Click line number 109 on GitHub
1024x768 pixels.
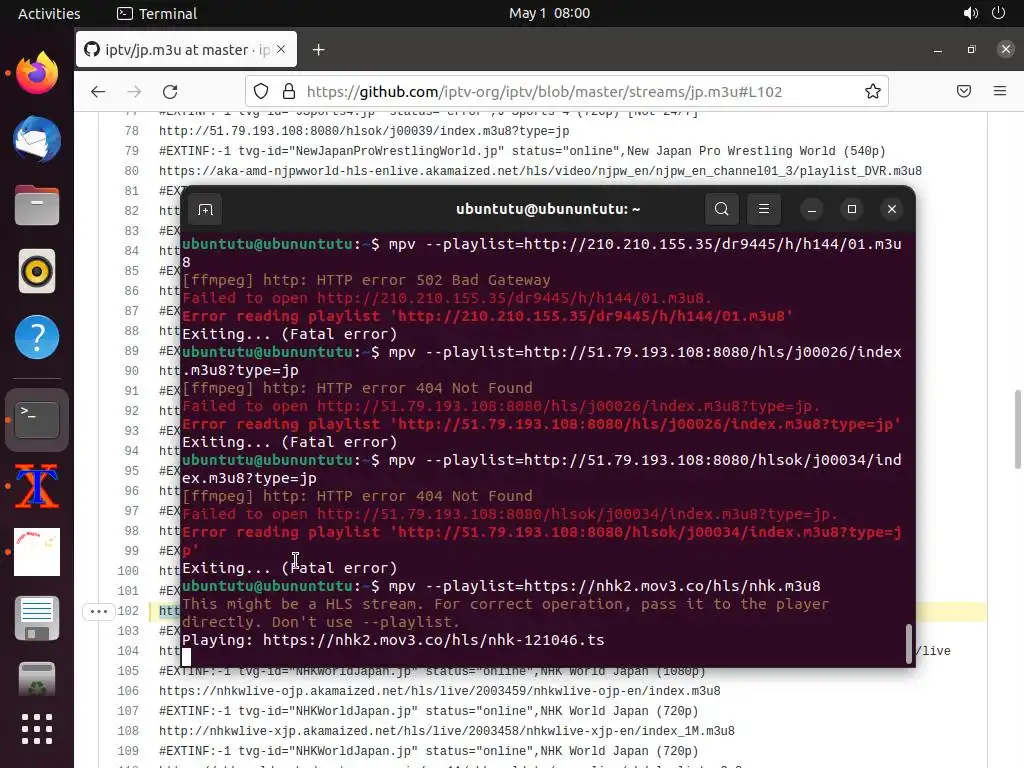(x=128, y=751)
